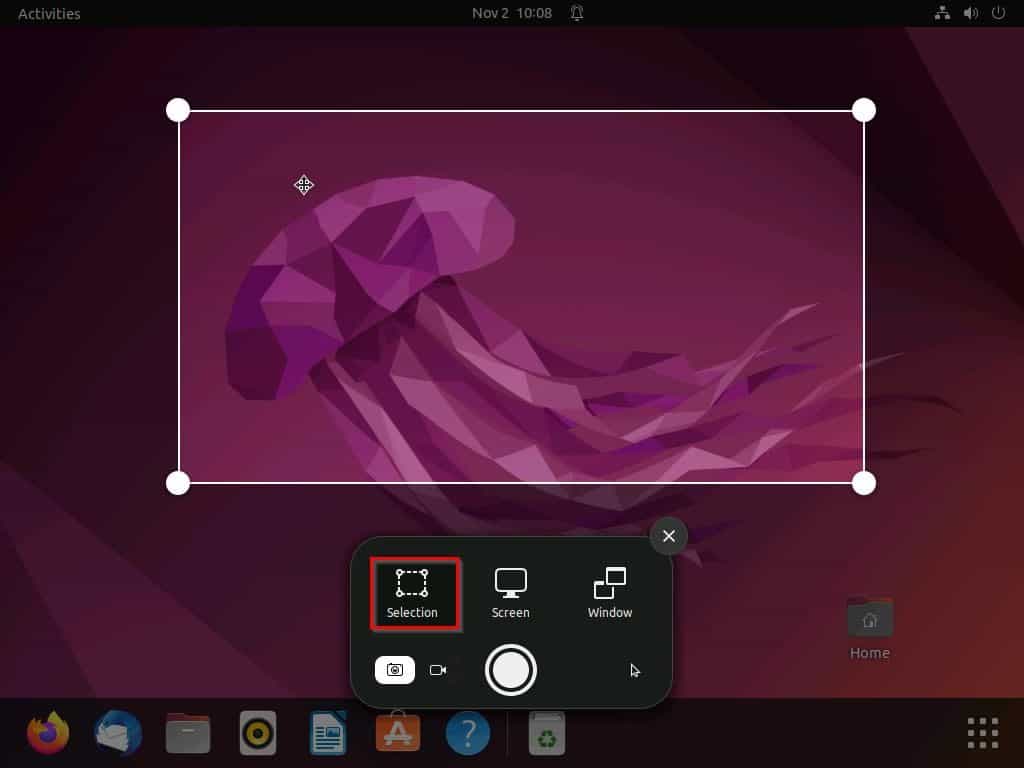This screenshot has width=1024, height=768.
Task: Open the Help application
Action: coord(468,733)
